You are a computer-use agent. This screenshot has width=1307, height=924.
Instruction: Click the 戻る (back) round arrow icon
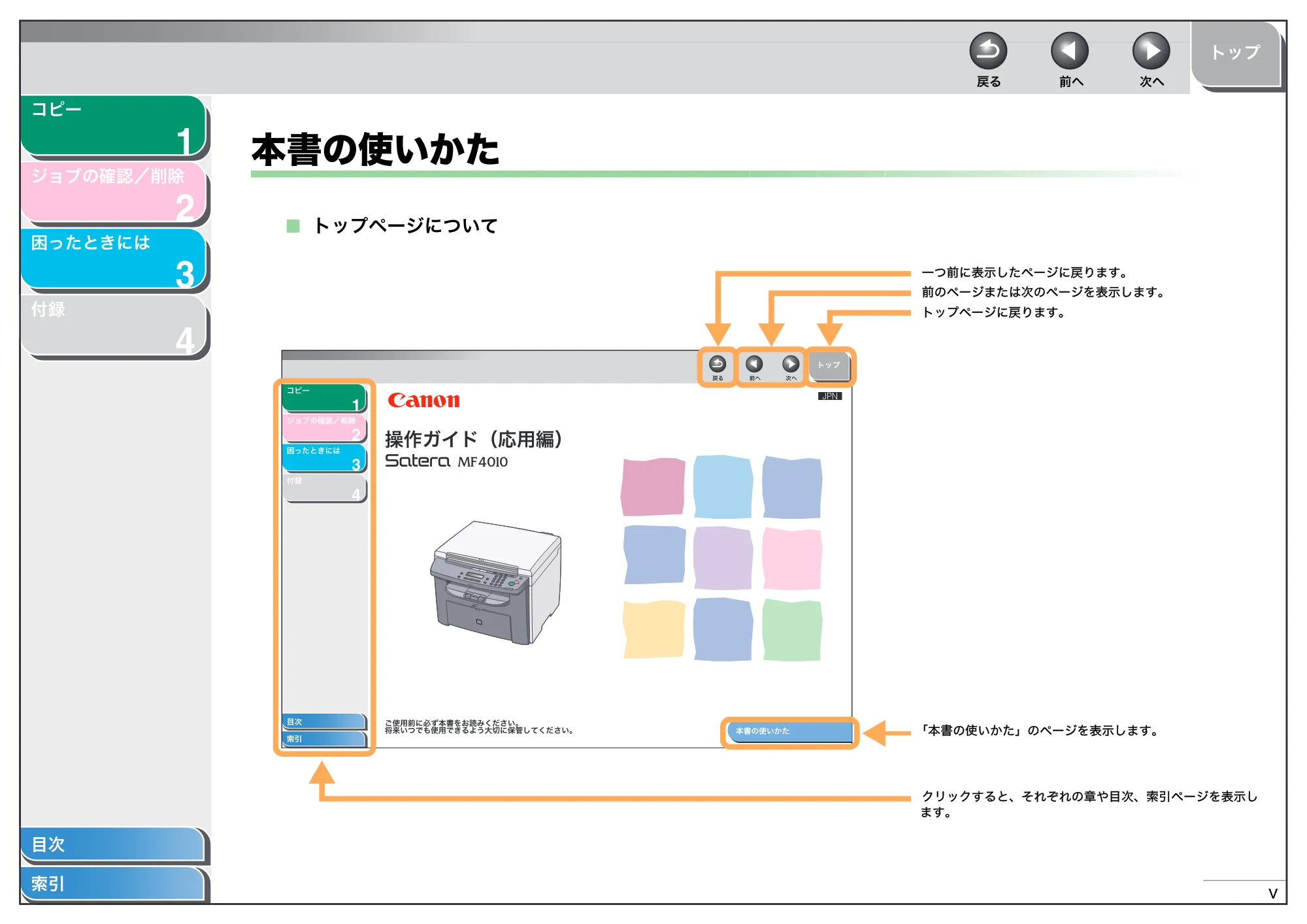coord(988,51)
